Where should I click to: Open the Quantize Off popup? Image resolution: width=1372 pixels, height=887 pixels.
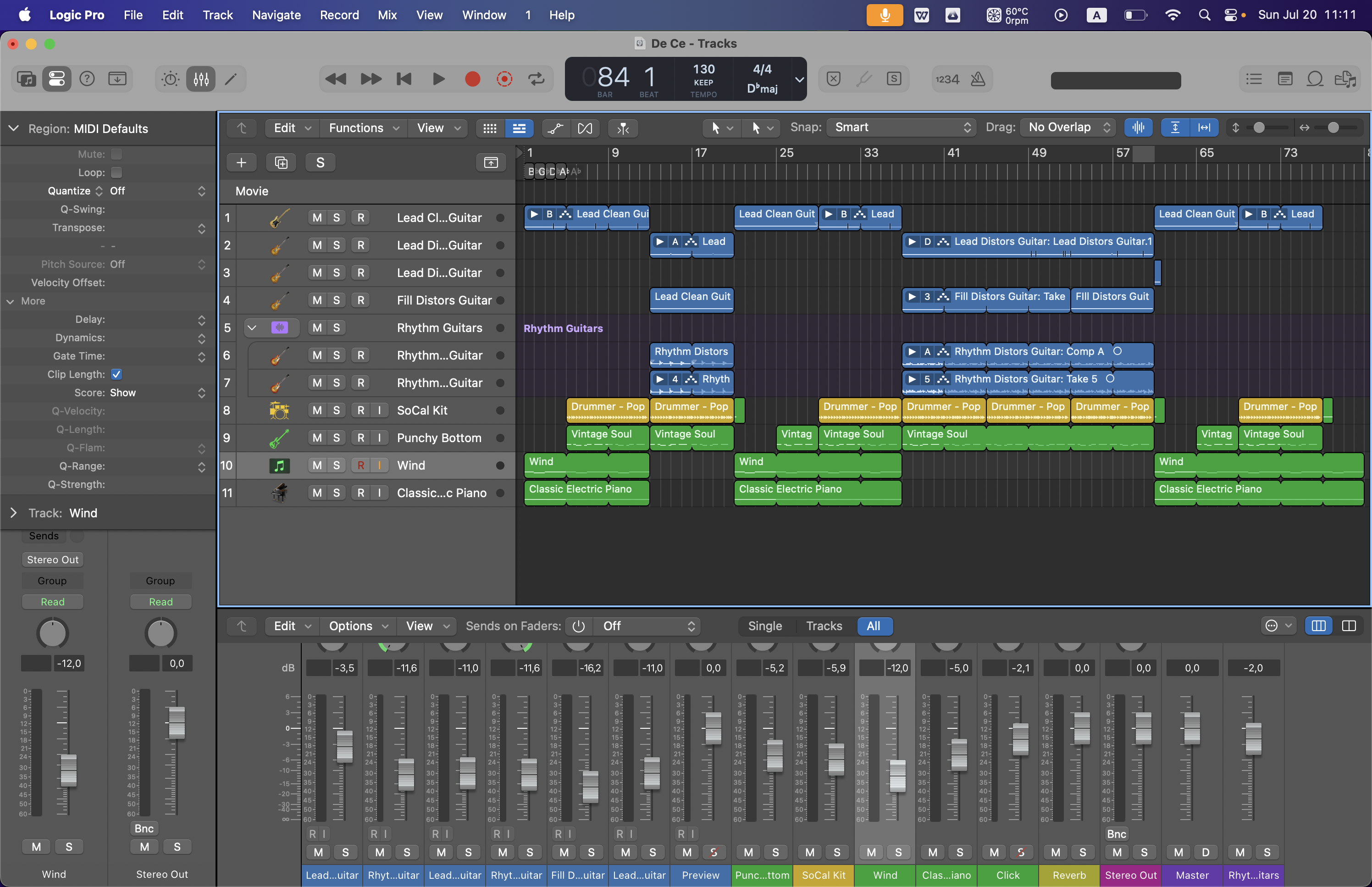coord(157,191)
